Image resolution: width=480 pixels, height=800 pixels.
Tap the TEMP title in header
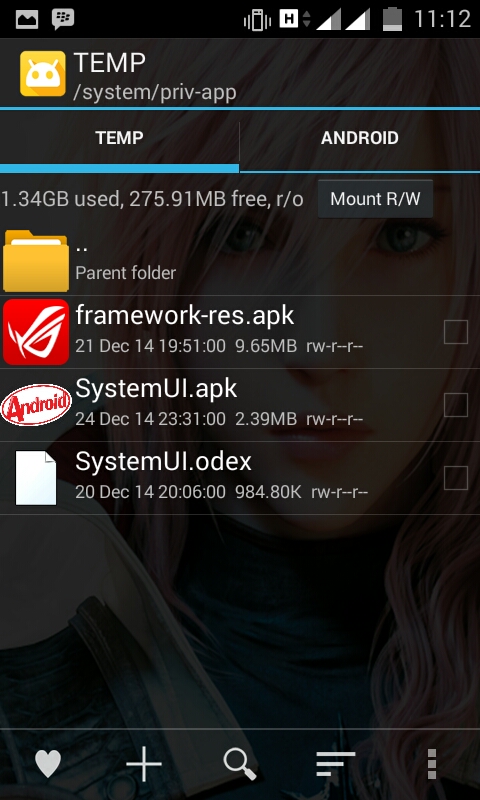pos(110,63)
